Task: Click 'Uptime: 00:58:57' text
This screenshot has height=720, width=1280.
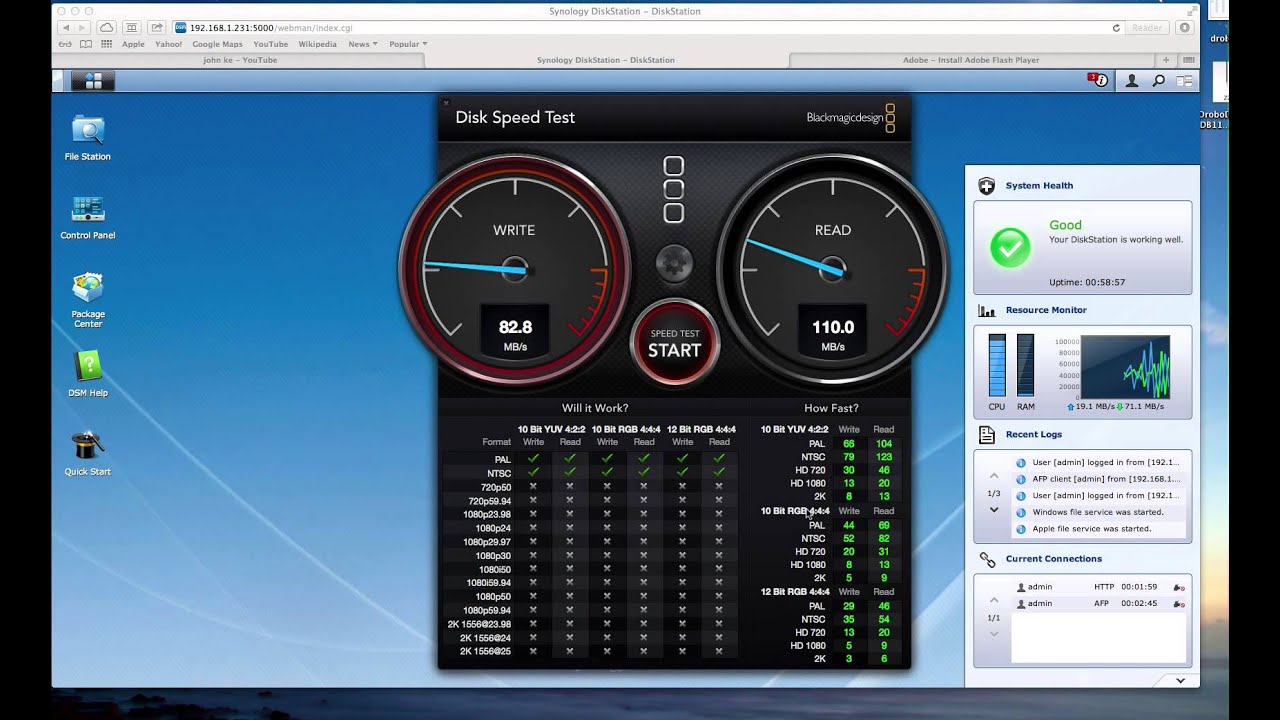Action: pyautogui.click(x=1087, y=283)
